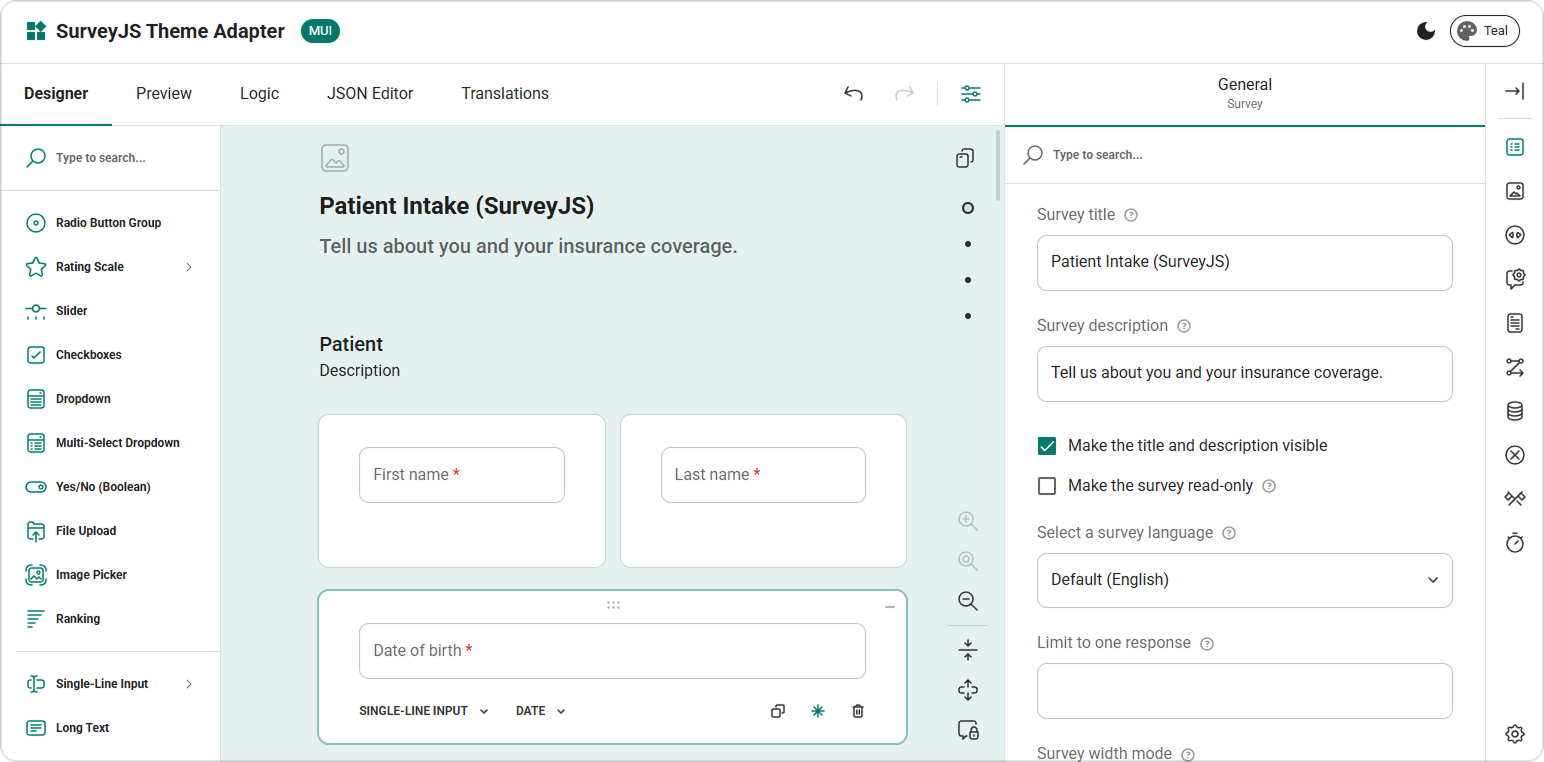This screenshot has height=762, width=1544.
Task: Collapse the property panel with the arrow-bar icon
Action: (1515, 92)
